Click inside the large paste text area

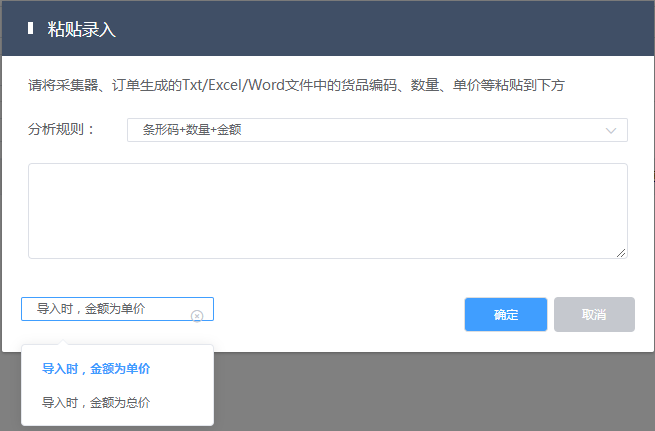(328, 211)
